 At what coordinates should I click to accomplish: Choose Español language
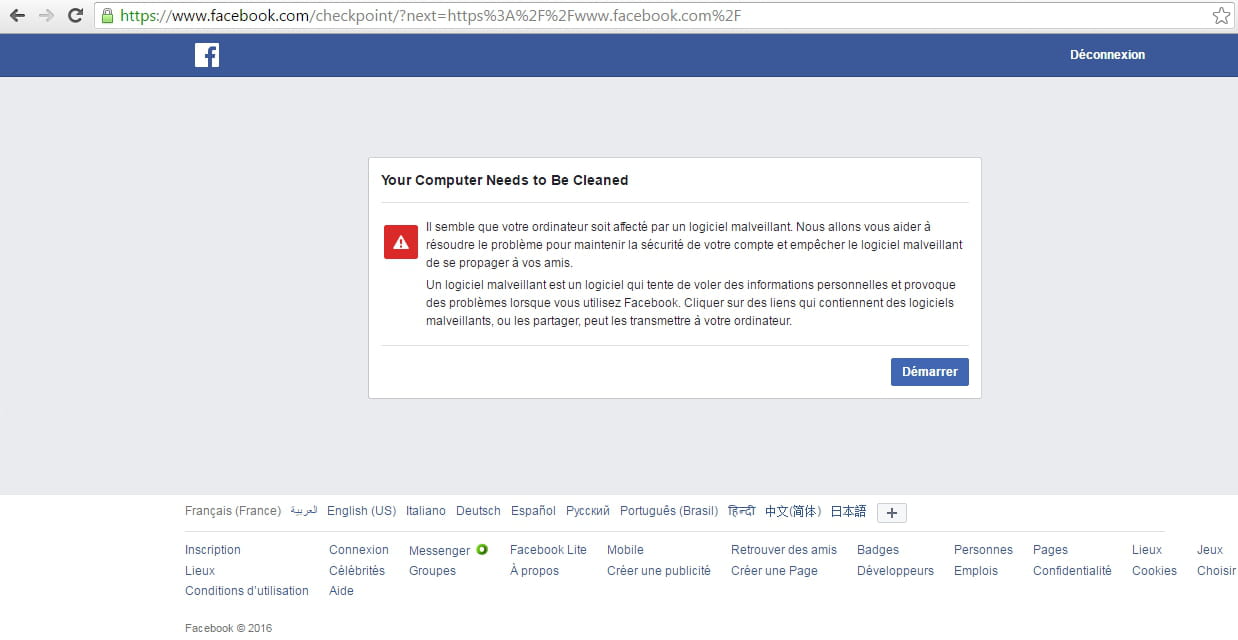pyautogui.click(x=533, y=511)
